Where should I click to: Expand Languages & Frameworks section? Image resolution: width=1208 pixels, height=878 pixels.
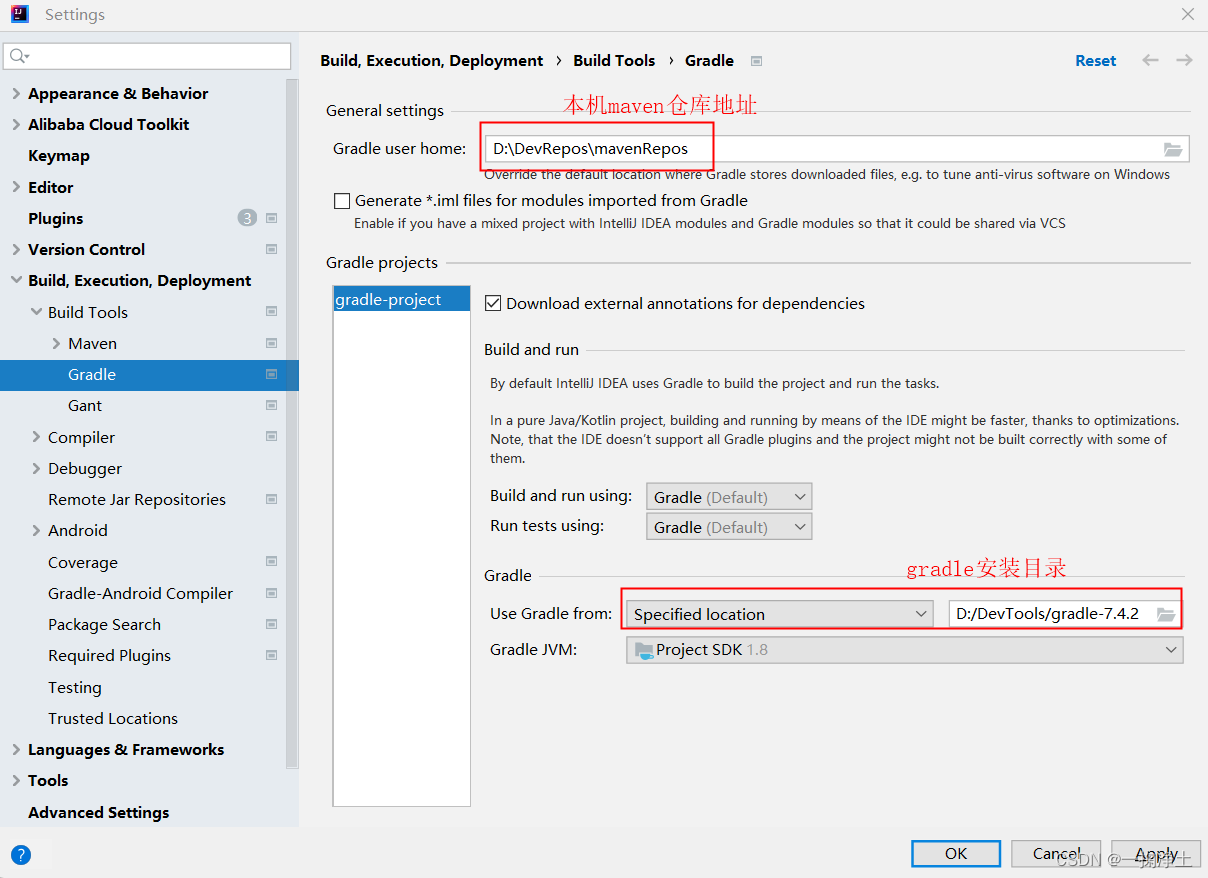pos(16,749)
